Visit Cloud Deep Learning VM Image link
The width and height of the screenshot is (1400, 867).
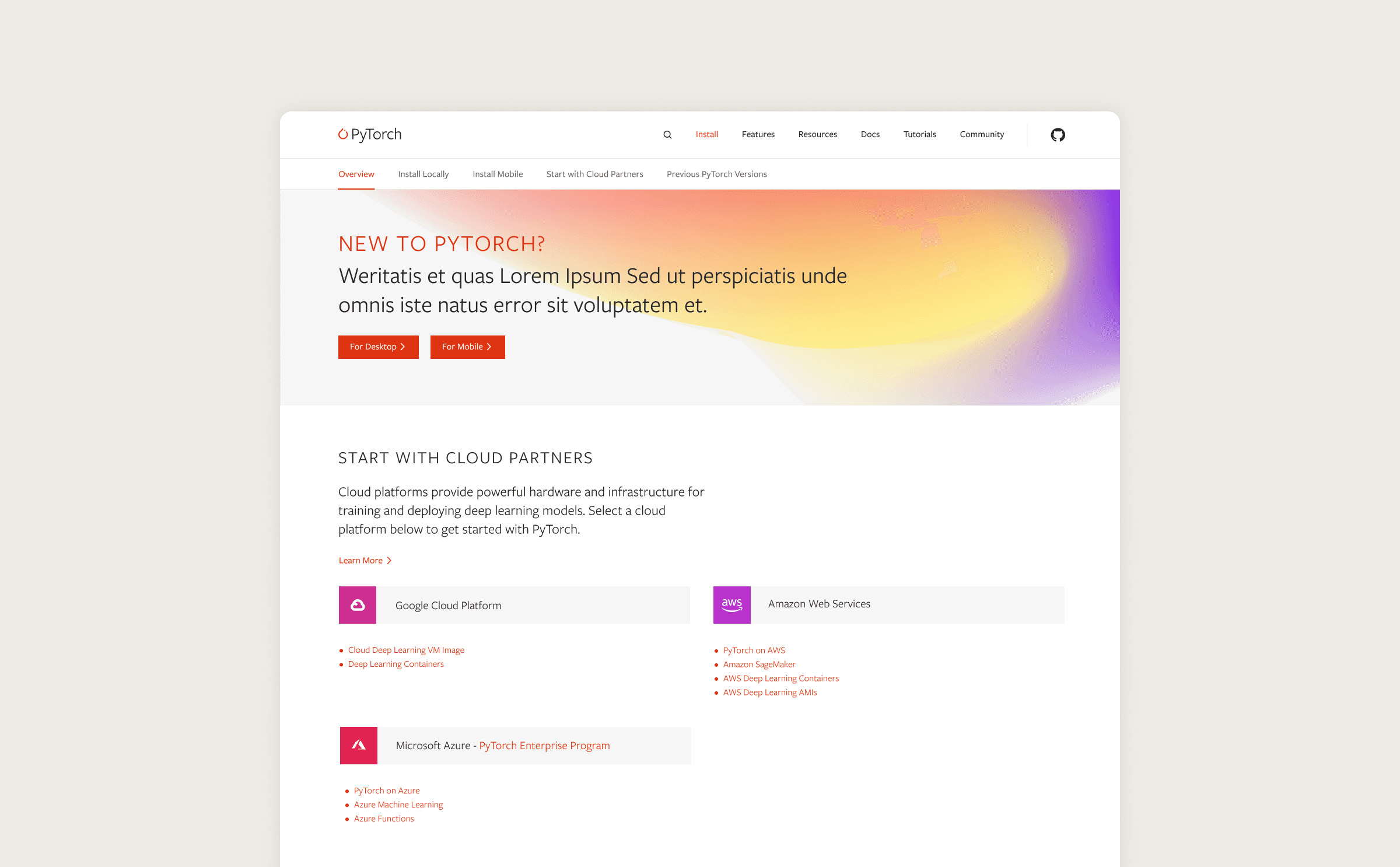click(406, 650)
